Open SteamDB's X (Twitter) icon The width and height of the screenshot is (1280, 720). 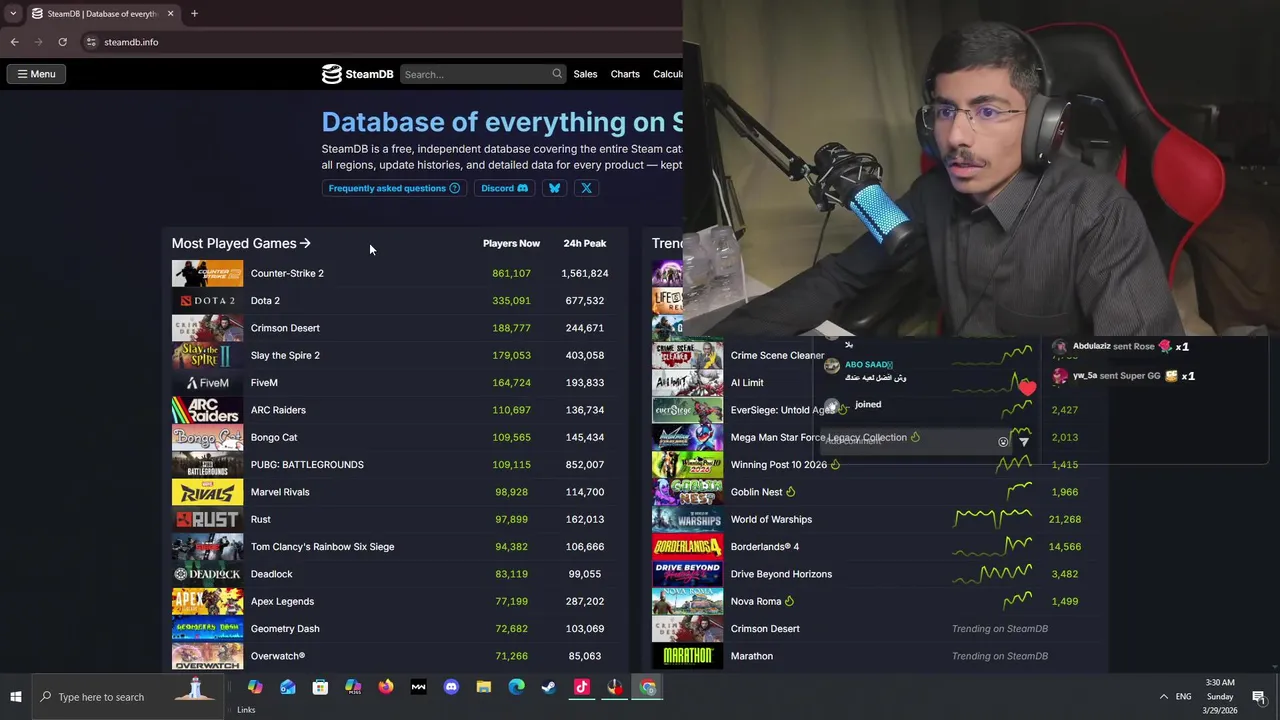[586, 188]
